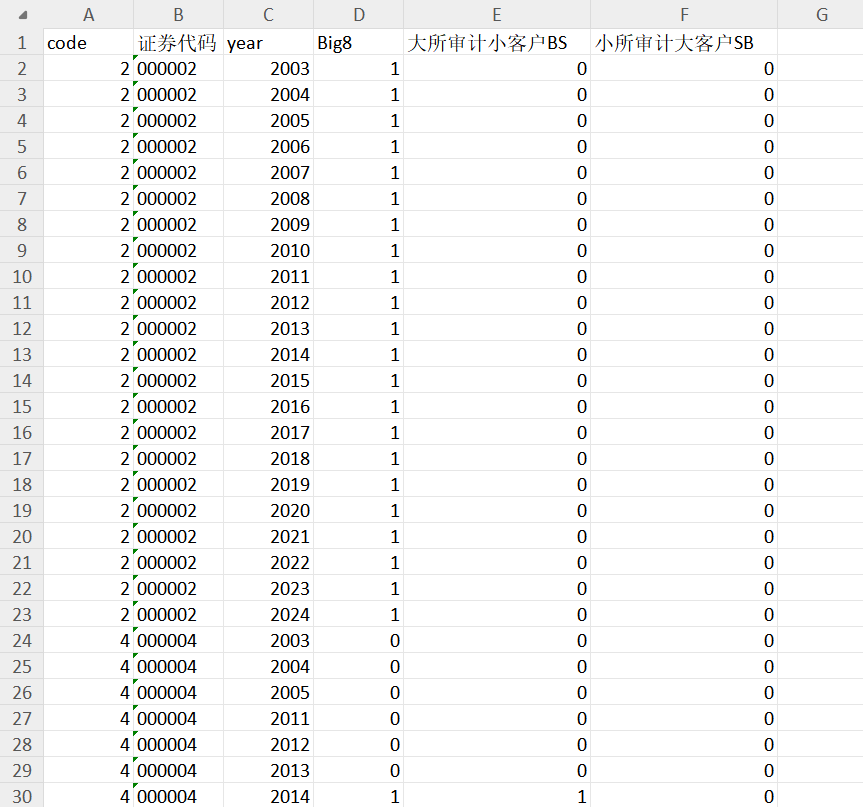Click SB value 0 in row 30

coord(684,796)
